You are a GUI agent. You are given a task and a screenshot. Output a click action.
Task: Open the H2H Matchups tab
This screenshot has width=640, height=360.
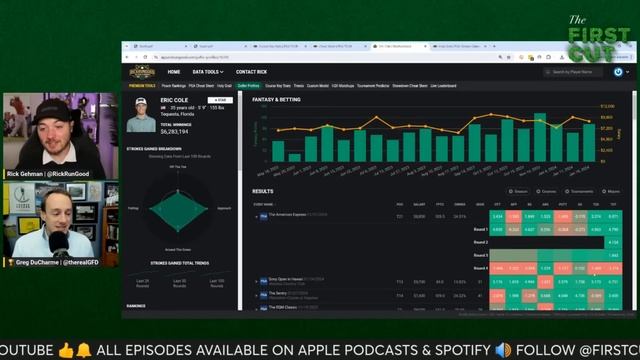pos(343,86)
